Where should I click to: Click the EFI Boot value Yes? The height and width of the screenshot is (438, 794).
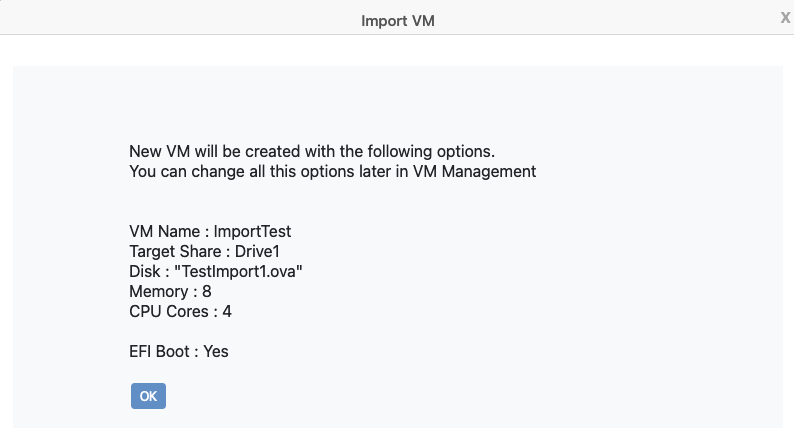(216, 351)
